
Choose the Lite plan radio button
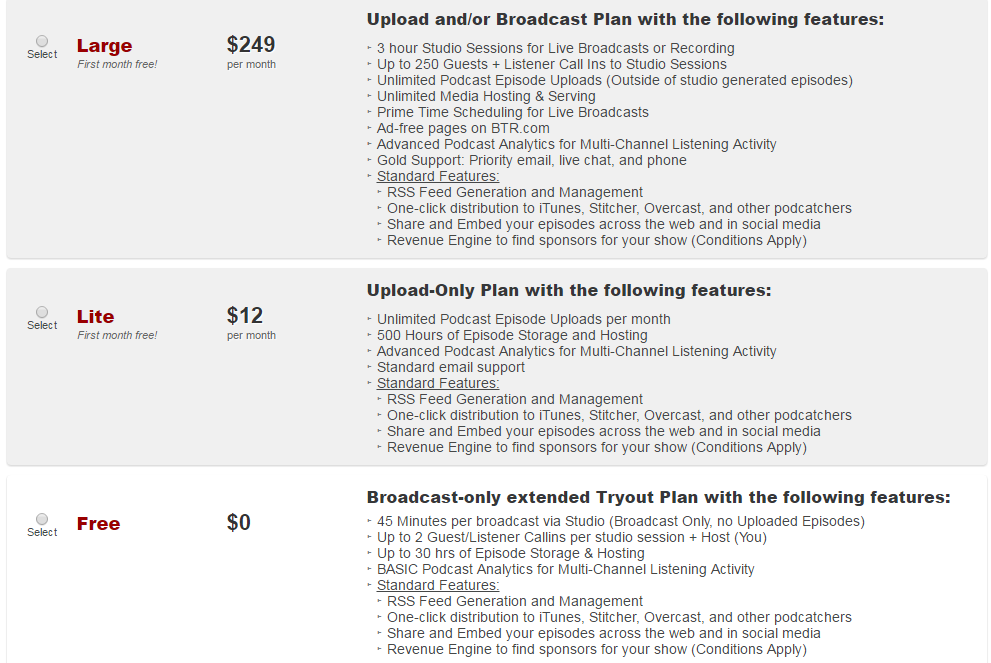(x=42, y=312)
